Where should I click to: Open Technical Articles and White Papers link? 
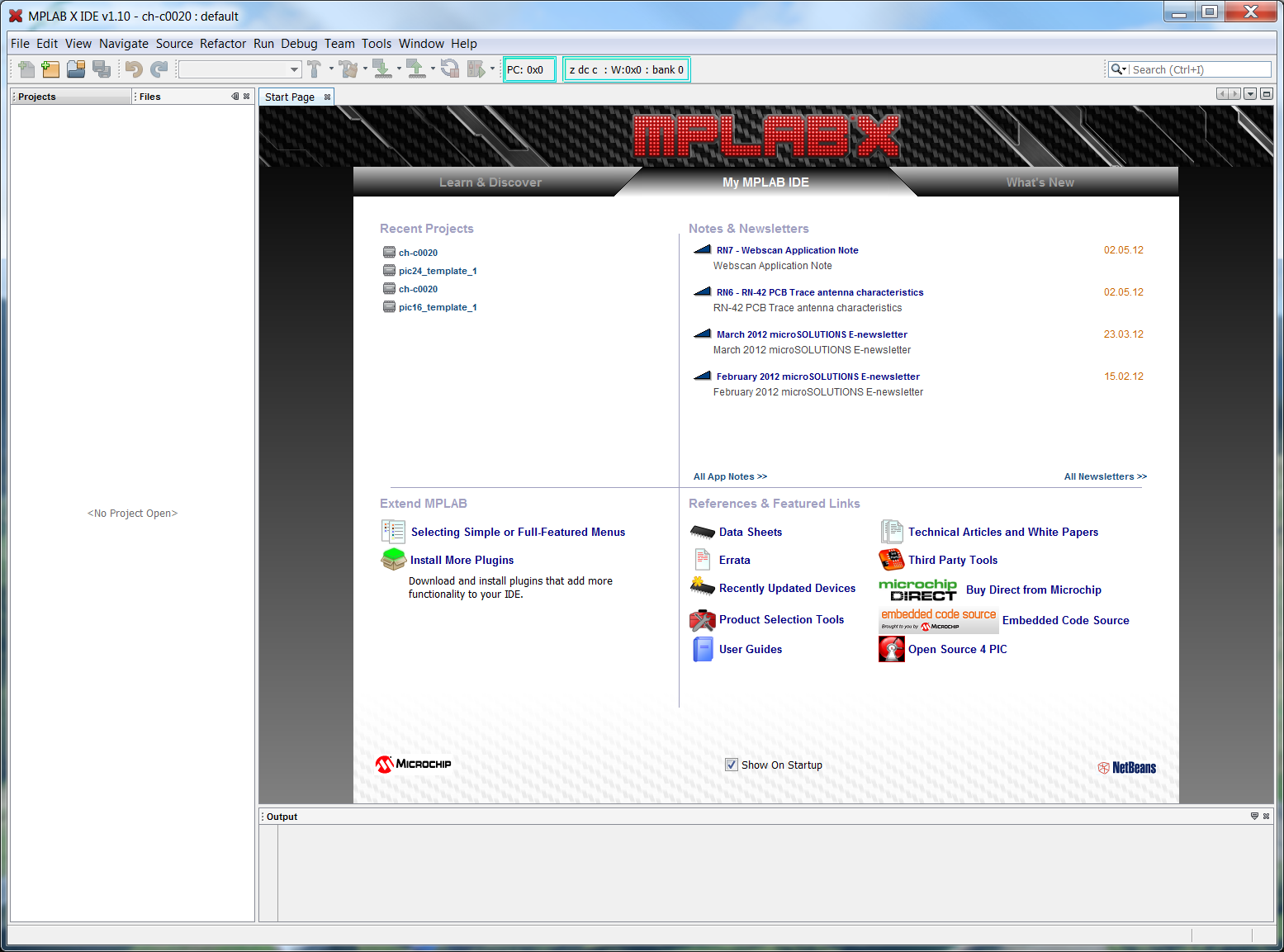click(1003, 532)
